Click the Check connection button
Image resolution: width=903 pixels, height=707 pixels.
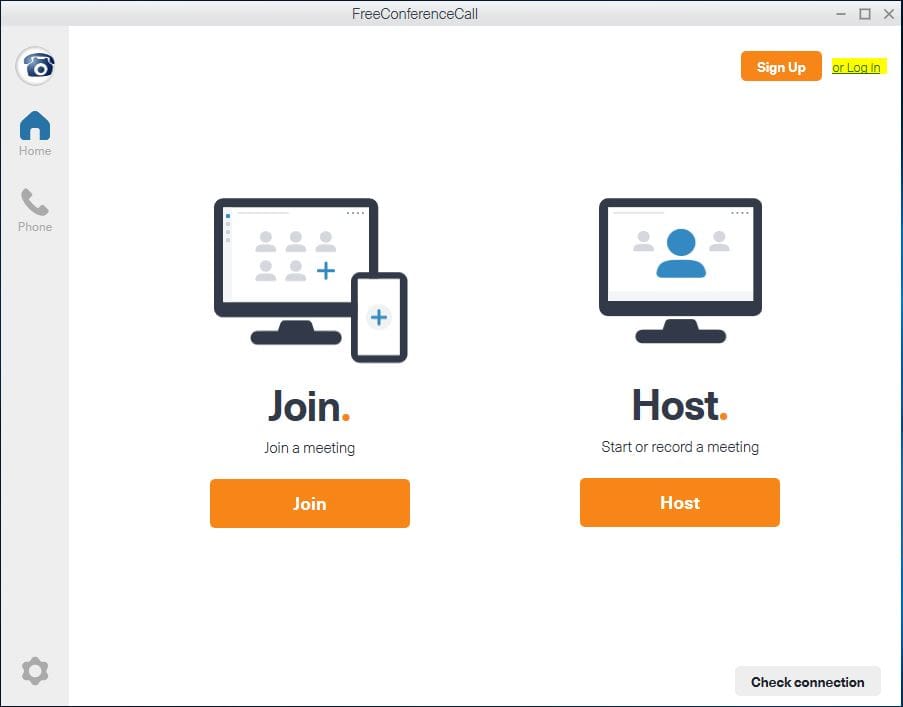(x=807, y=682)
